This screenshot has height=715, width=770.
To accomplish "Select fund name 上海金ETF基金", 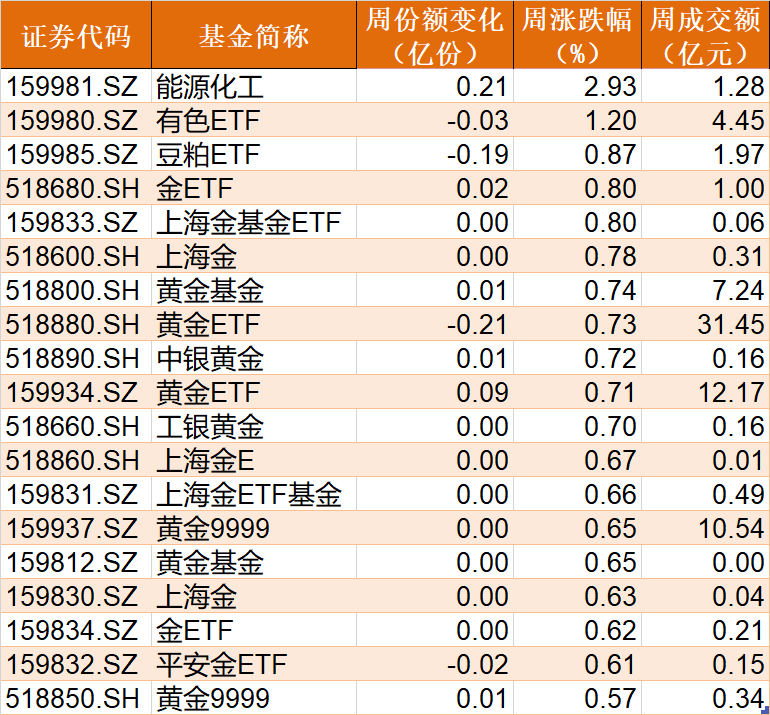I will click(254, 494).
